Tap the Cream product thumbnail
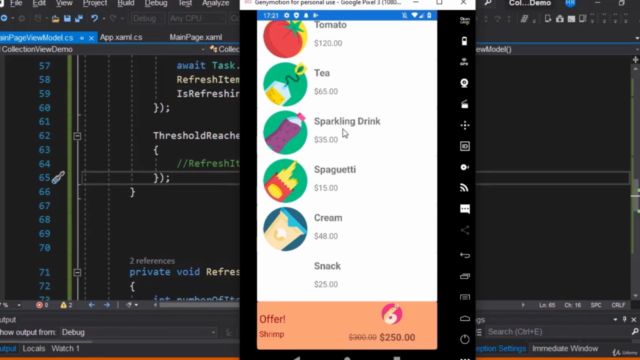The height and width of the screenshot is (360, 640). pyautogui.click(x=285, y=229)
